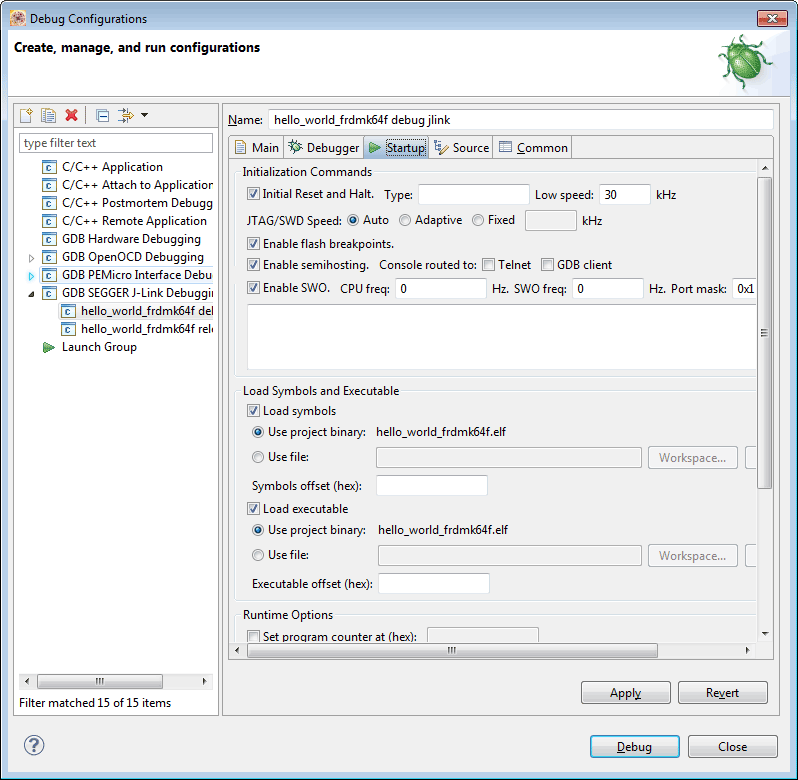The height and width of the screenshot is (780, 798).
Task: Click the Duplicate launch configuration icon
Action: click(x=48, y=116)
